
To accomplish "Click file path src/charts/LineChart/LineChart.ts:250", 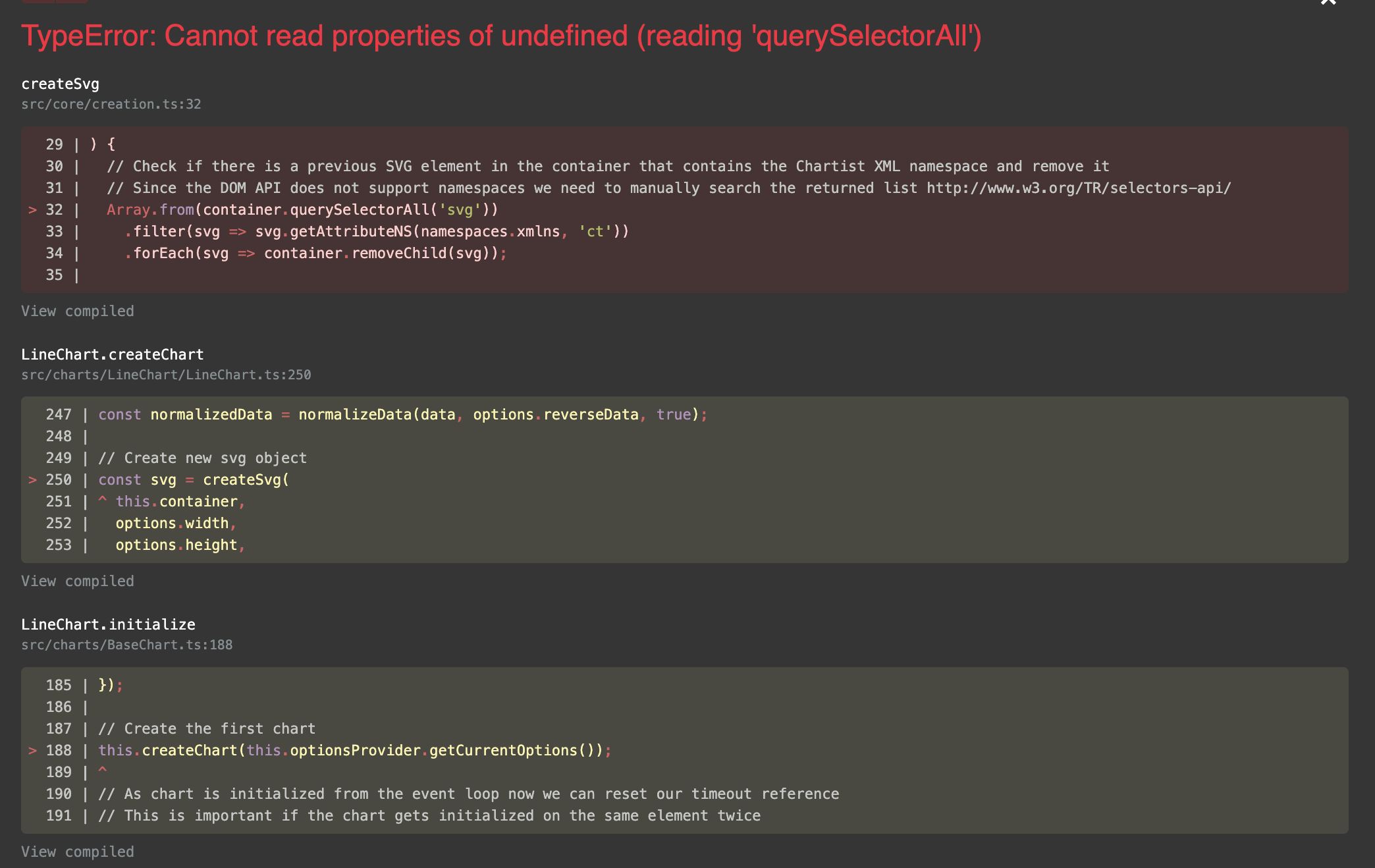I will (x=166, y=374).
